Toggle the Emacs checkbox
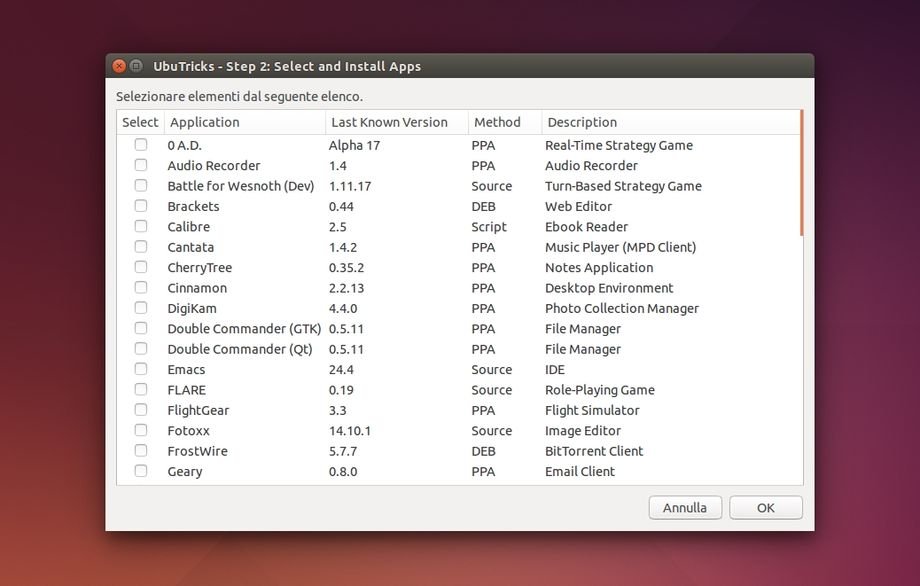The height and width of the screenshot is (586, 920). [x=141, y=369]
